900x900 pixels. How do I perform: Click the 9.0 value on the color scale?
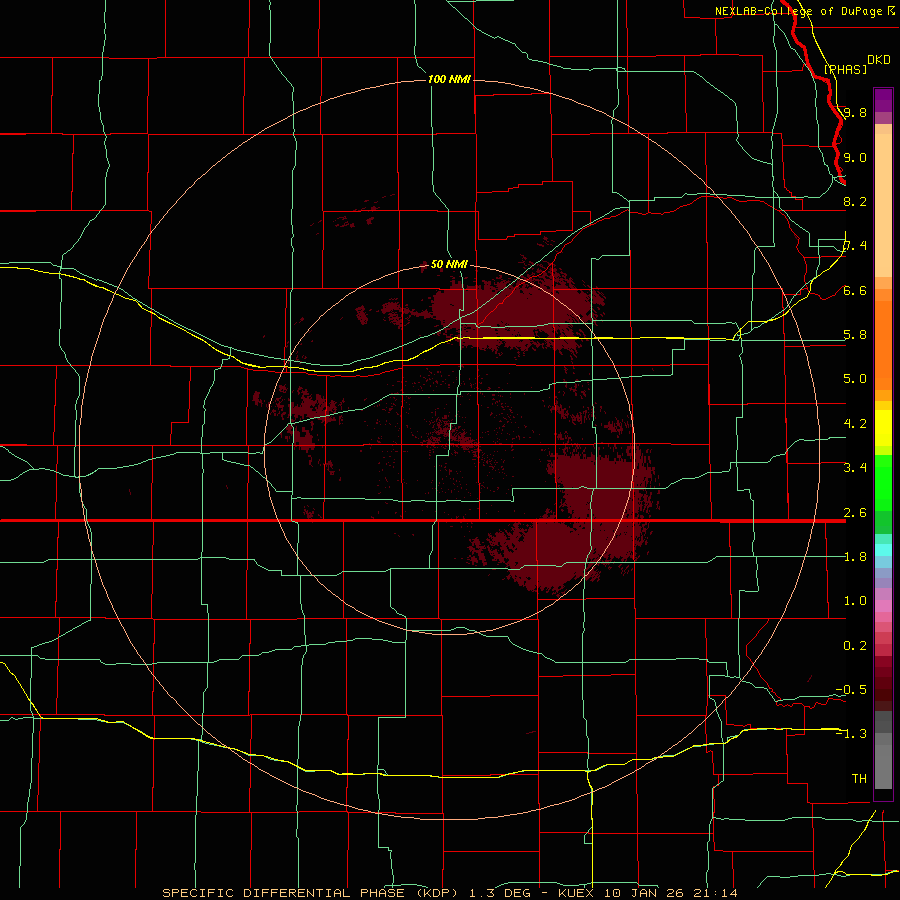[x=855, y=157]
